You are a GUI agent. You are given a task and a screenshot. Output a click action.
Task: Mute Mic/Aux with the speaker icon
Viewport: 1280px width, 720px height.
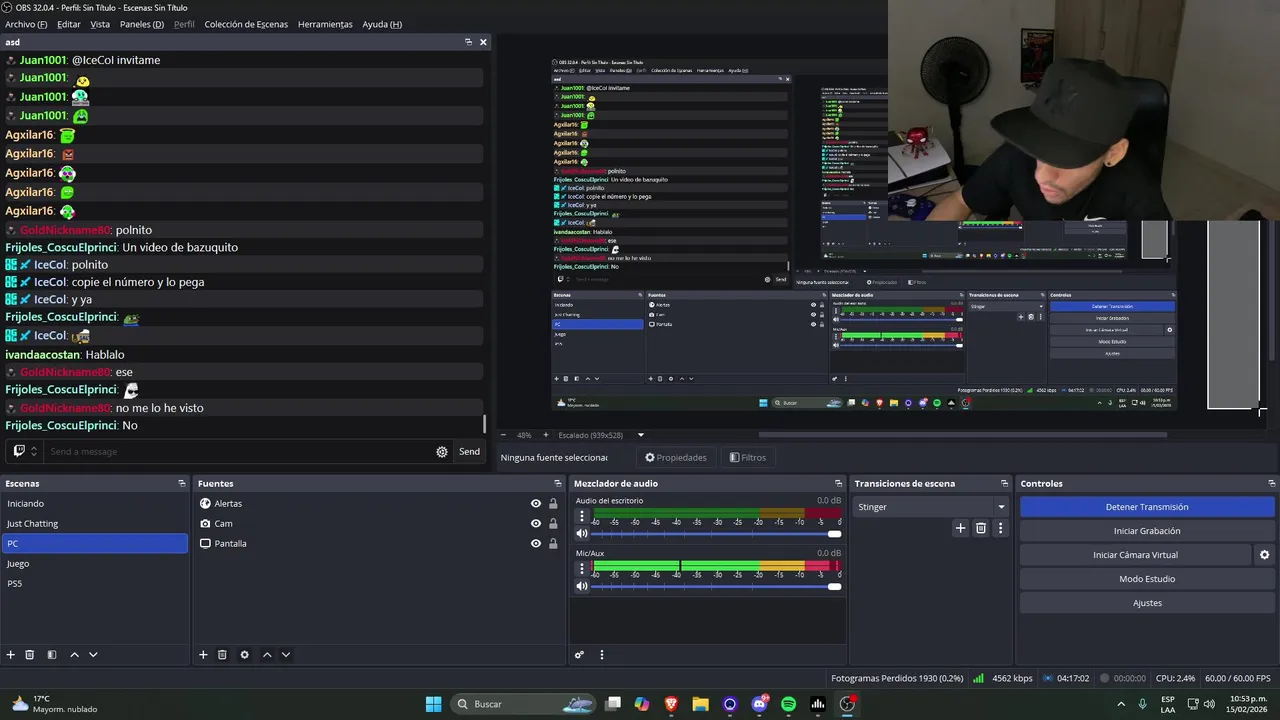coord(582,587)
